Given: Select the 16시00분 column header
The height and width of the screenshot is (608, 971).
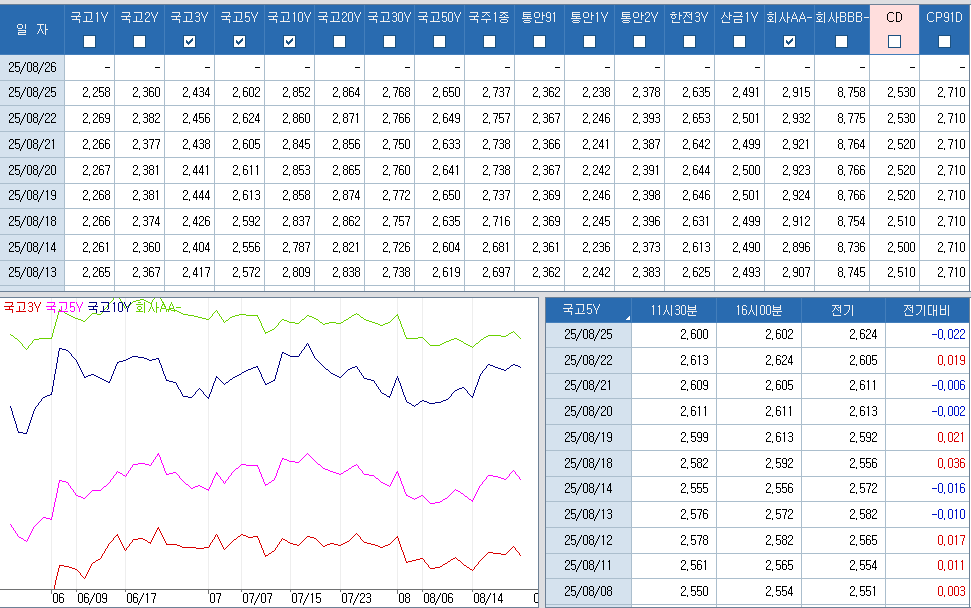Looking at the screenshot, I should click(758, 310).
